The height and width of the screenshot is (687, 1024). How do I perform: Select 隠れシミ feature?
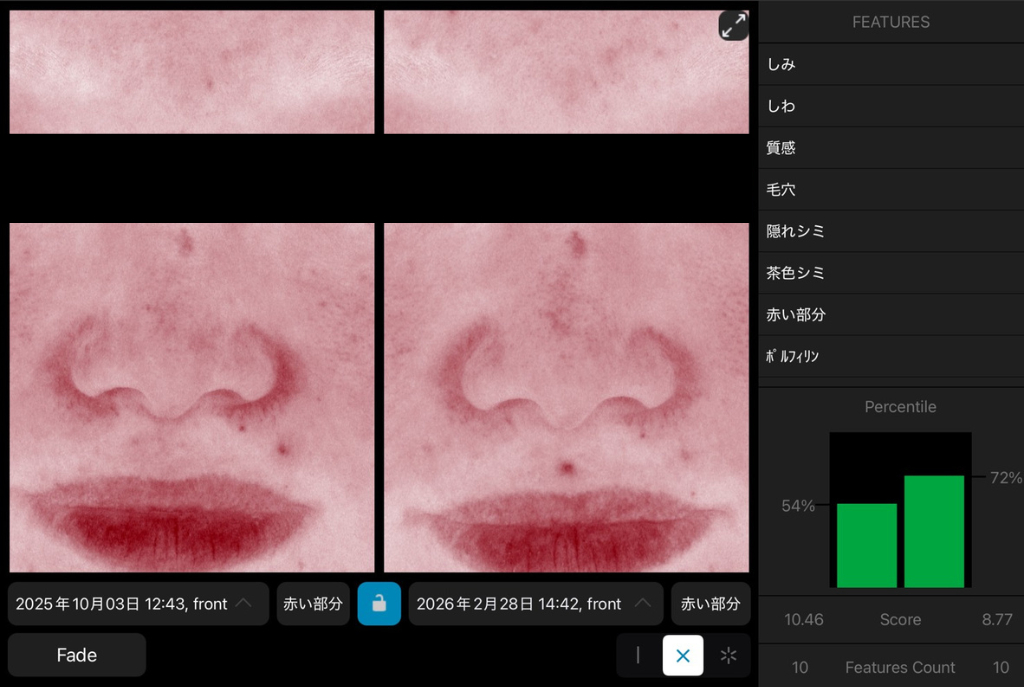pyautogui.click(x=890, y=231)
